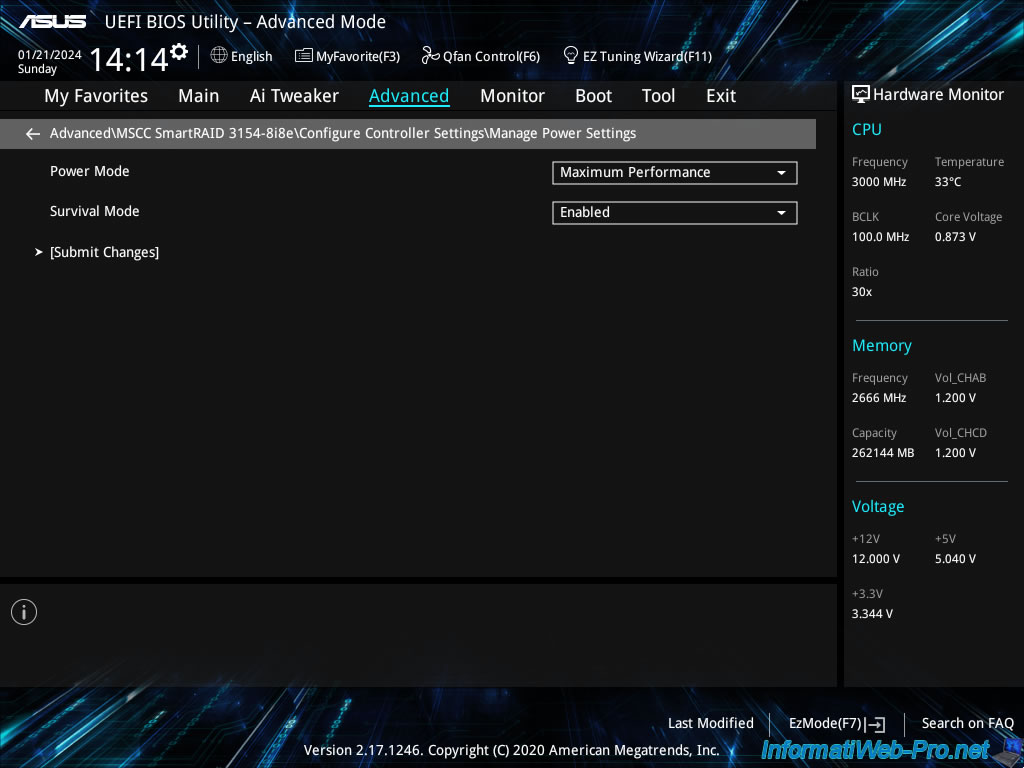Switch to the Ai Tweaker tab

[294, 96]
